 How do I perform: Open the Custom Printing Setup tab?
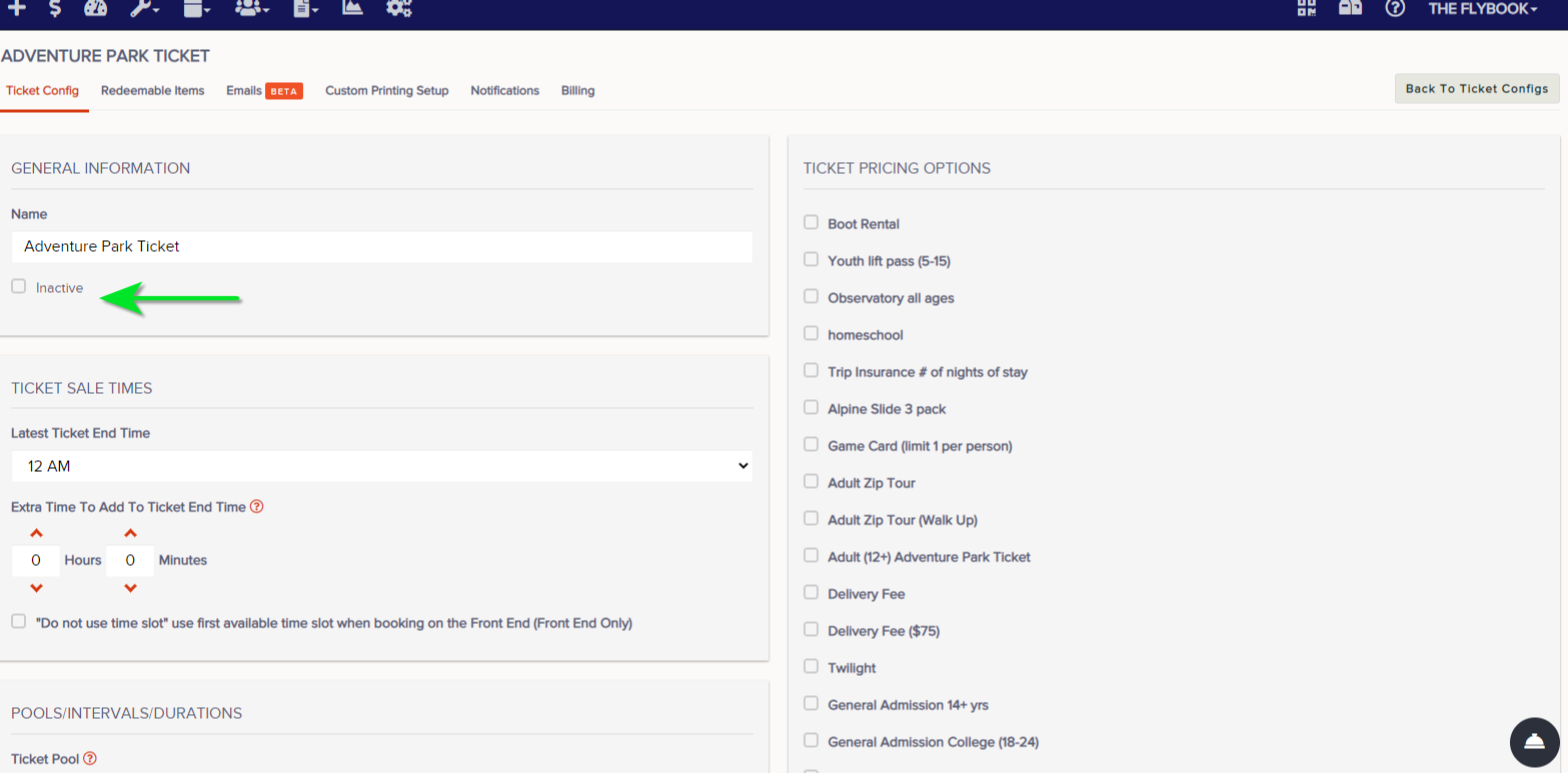tap(387, 90)
